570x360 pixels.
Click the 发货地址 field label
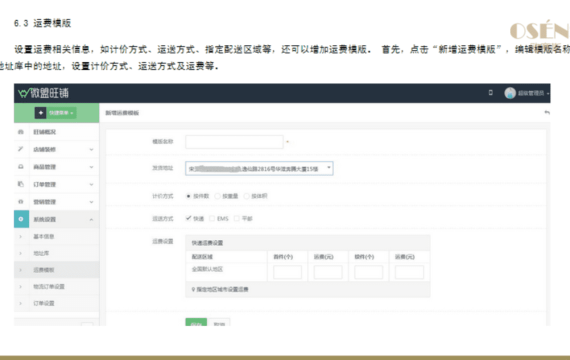pos(163,168)
